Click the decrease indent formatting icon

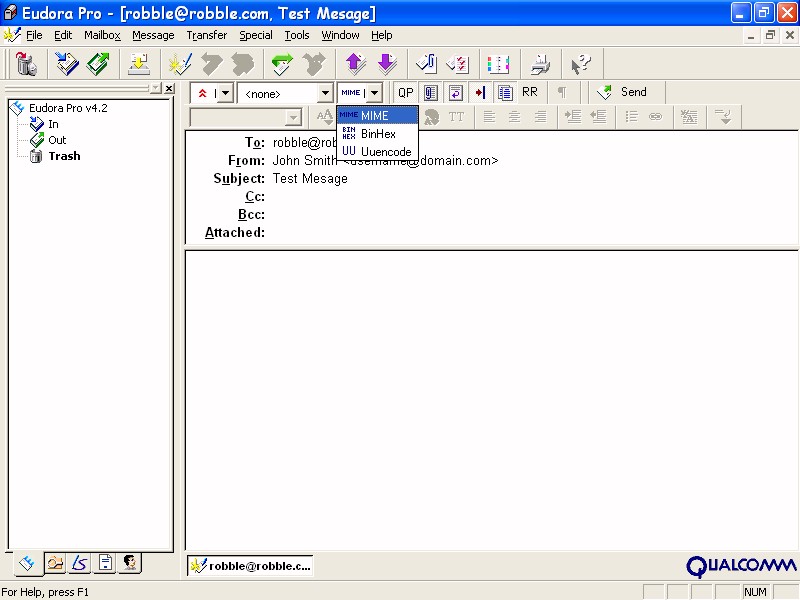[598, 117]
